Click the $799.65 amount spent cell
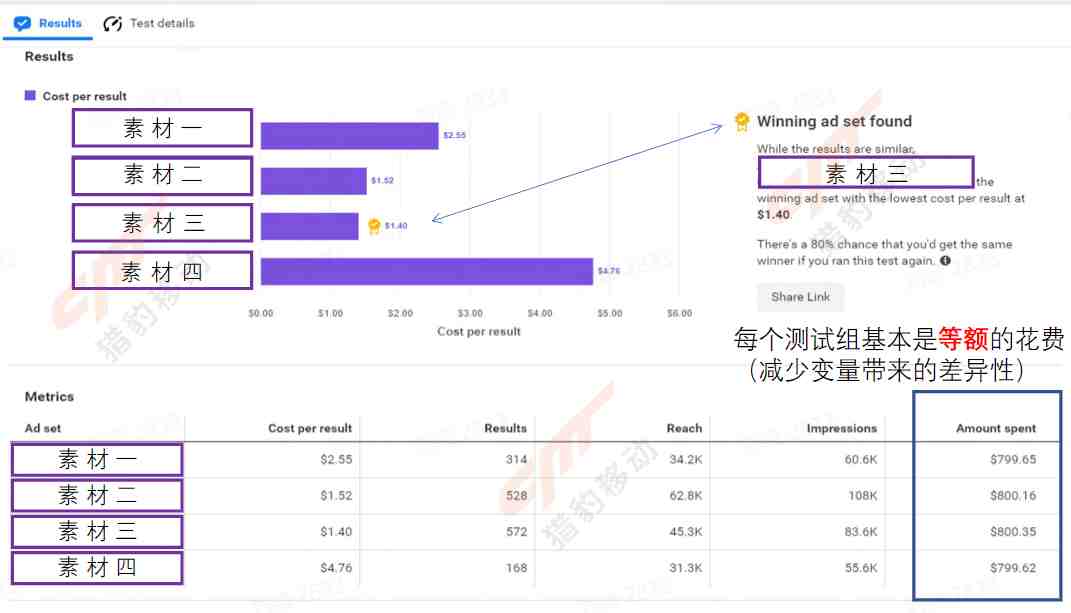This screenshot has width=1071, height=613. (1013, 459)
